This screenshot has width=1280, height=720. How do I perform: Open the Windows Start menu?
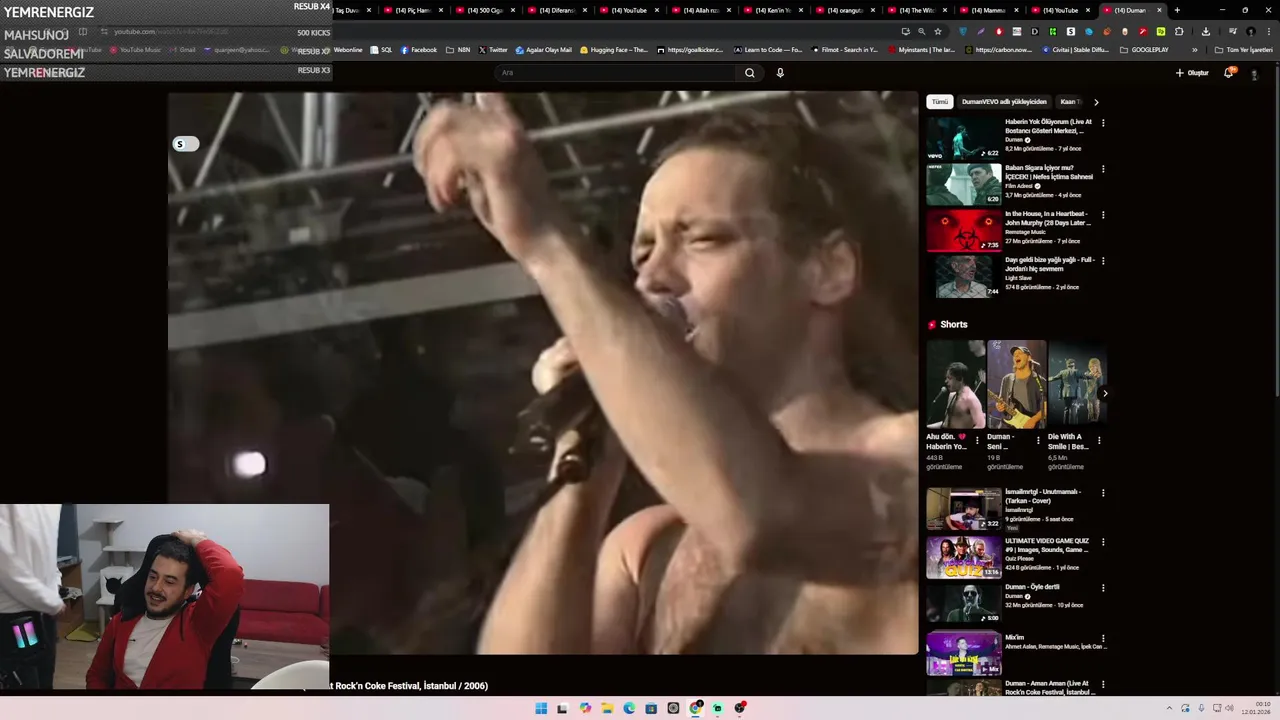[x=541, y=708]
